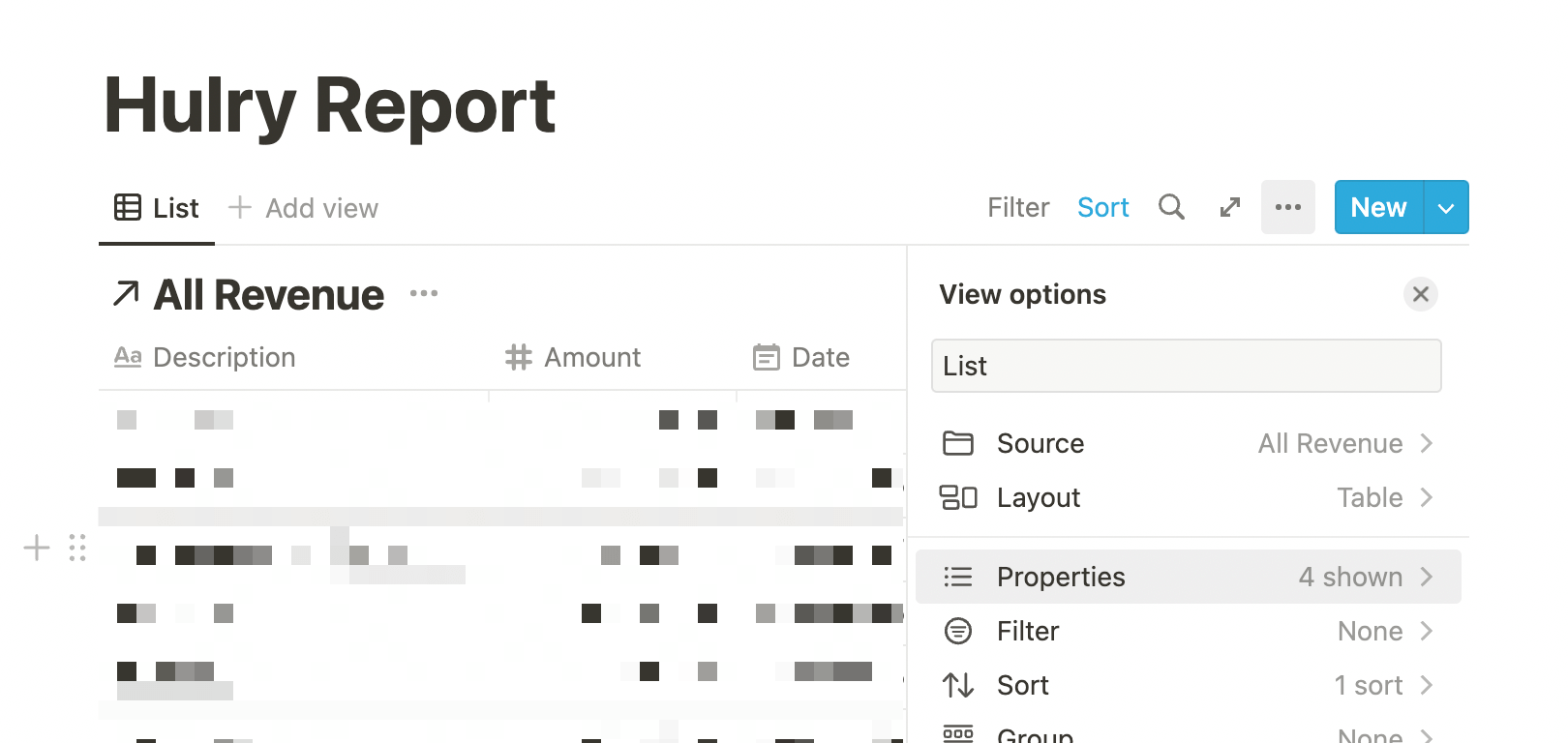Click the All Revenue ellipsis options
Viewport: 1568px width, 743px height.
(x=424, y=294)
